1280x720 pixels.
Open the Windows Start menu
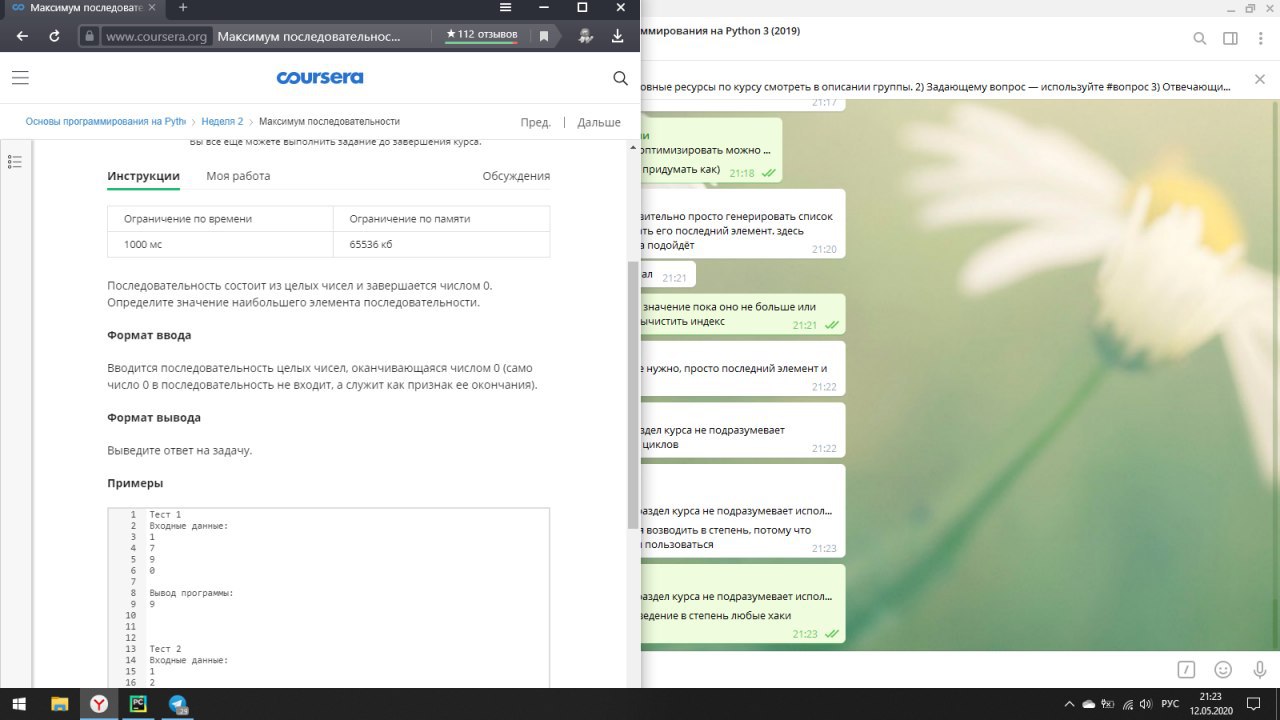(x=19, y=704)
